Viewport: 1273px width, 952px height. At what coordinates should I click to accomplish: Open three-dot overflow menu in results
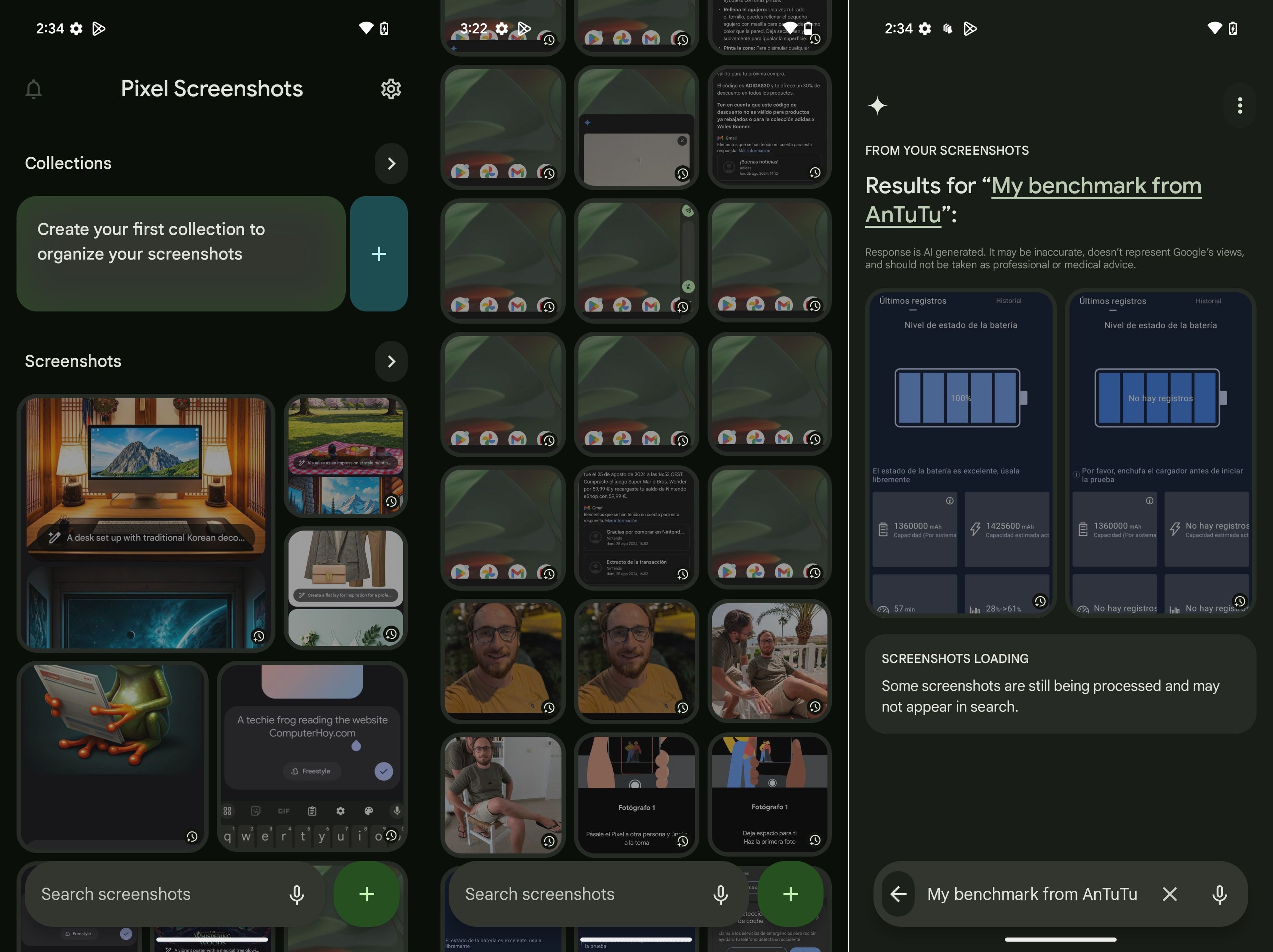click(x=1240, y=105)
